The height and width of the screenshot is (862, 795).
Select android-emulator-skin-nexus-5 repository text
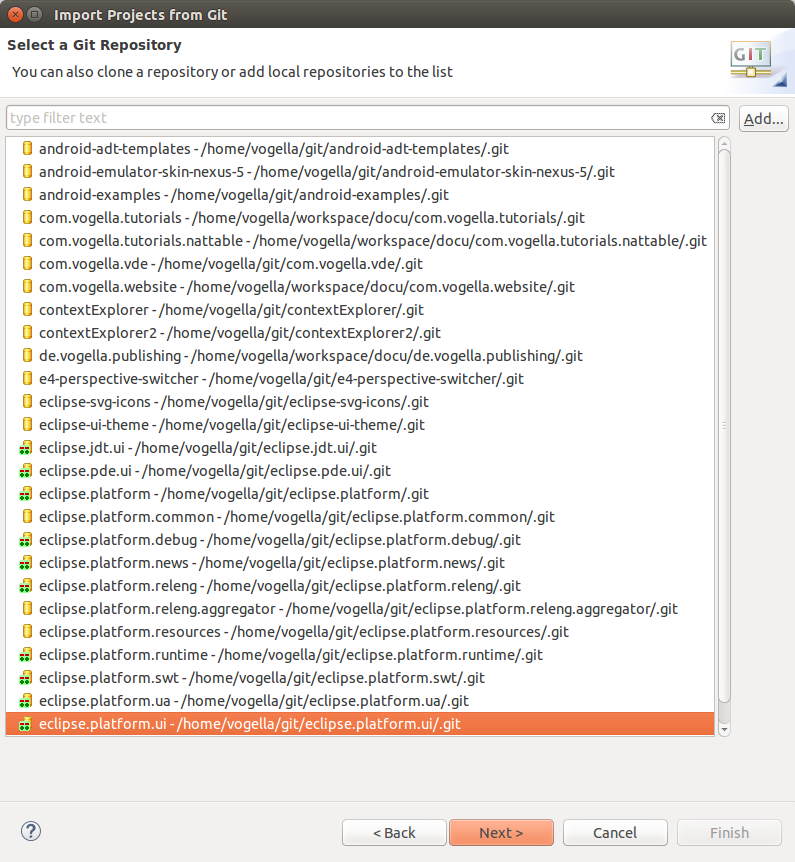point(327,172)
